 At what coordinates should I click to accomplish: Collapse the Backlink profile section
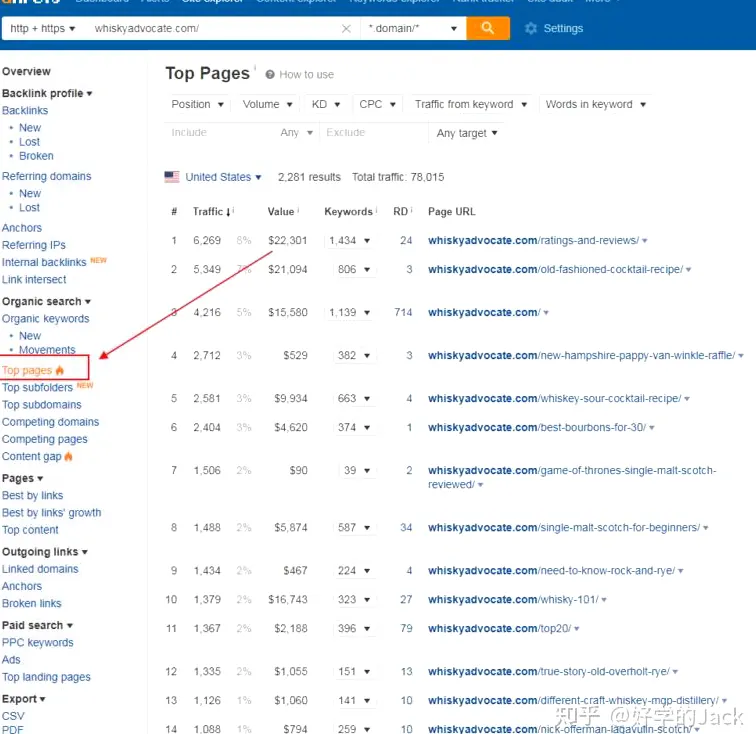pos(47,93)
